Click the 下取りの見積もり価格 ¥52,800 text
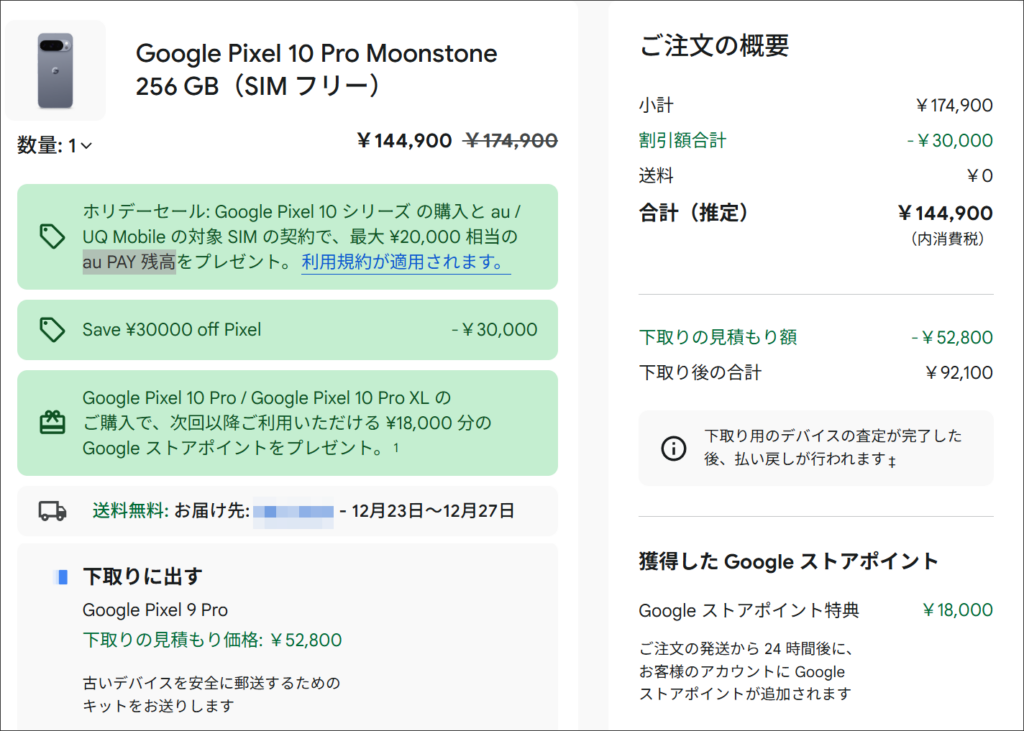1024x731 pixels. [212, 640]
